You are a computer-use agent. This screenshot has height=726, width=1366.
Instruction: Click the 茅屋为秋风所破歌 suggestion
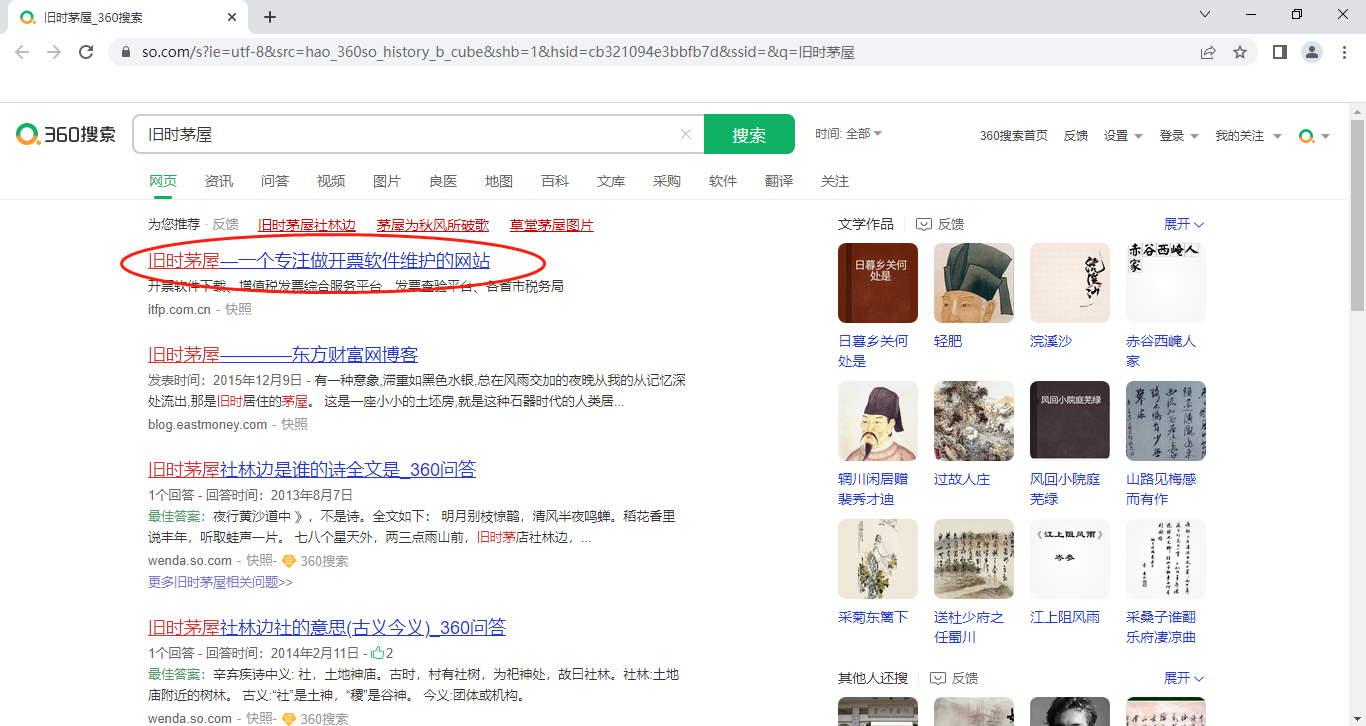tap(433, 225)
